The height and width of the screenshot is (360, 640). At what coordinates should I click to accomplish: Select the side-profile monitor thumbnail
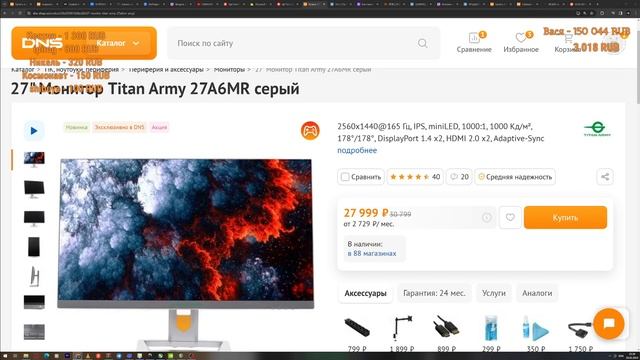[x=34, y=276]
